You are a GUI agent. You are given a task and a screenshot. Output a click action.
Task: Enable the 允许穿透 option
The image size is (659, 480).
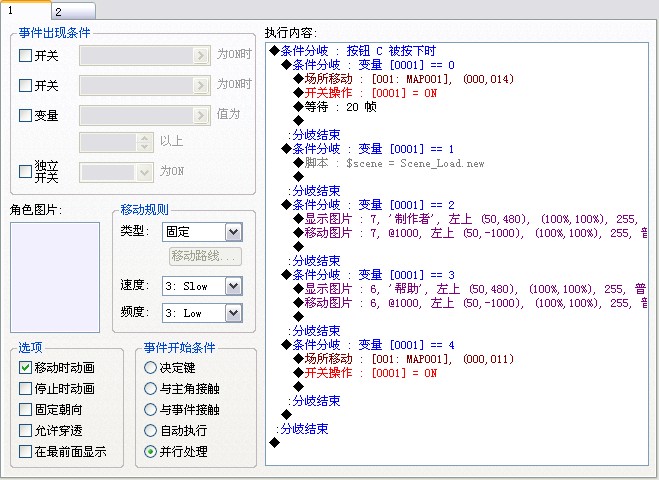pyautogui.click(x=25, y=430)
